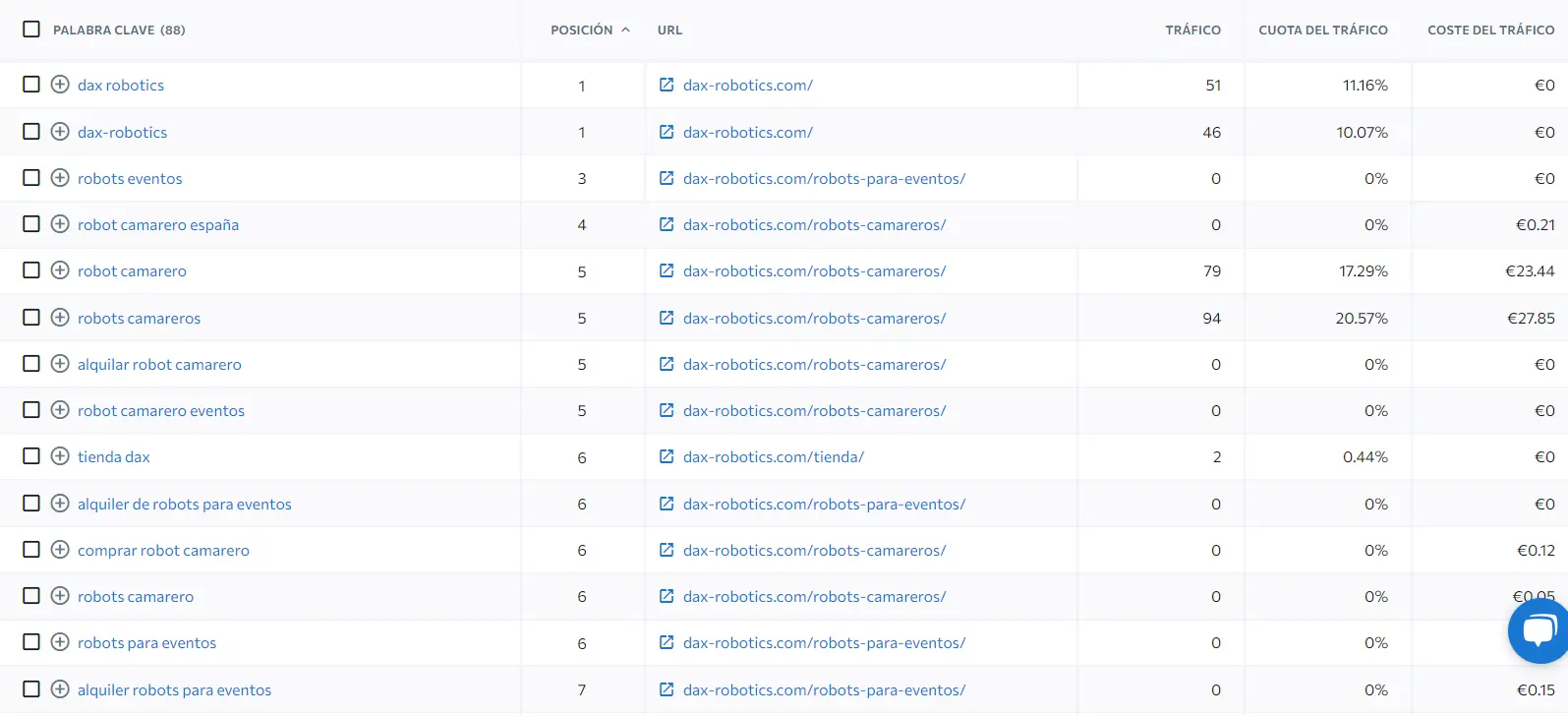1568x716 pixels.
Task: Click plus icon beside 'comprar robot camarero'
Action: (x=60, y=550)
